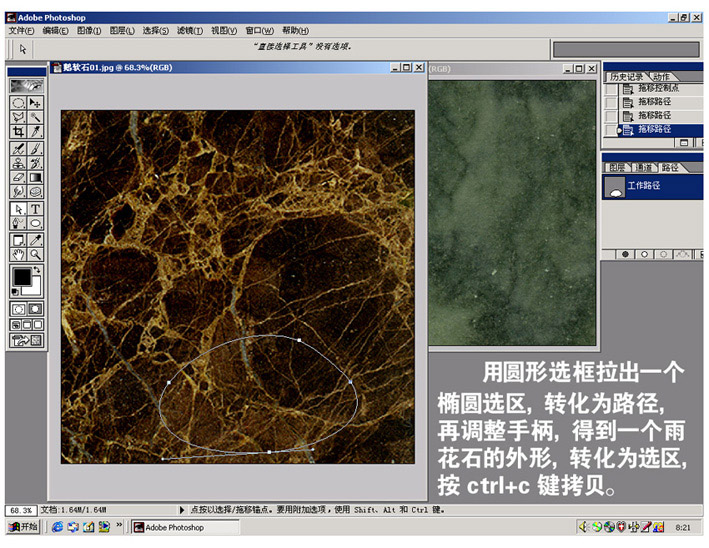The width and height of the screenshot is (709, 548).
Task: Open the foreground black color swatch
Action: [21, 277]
